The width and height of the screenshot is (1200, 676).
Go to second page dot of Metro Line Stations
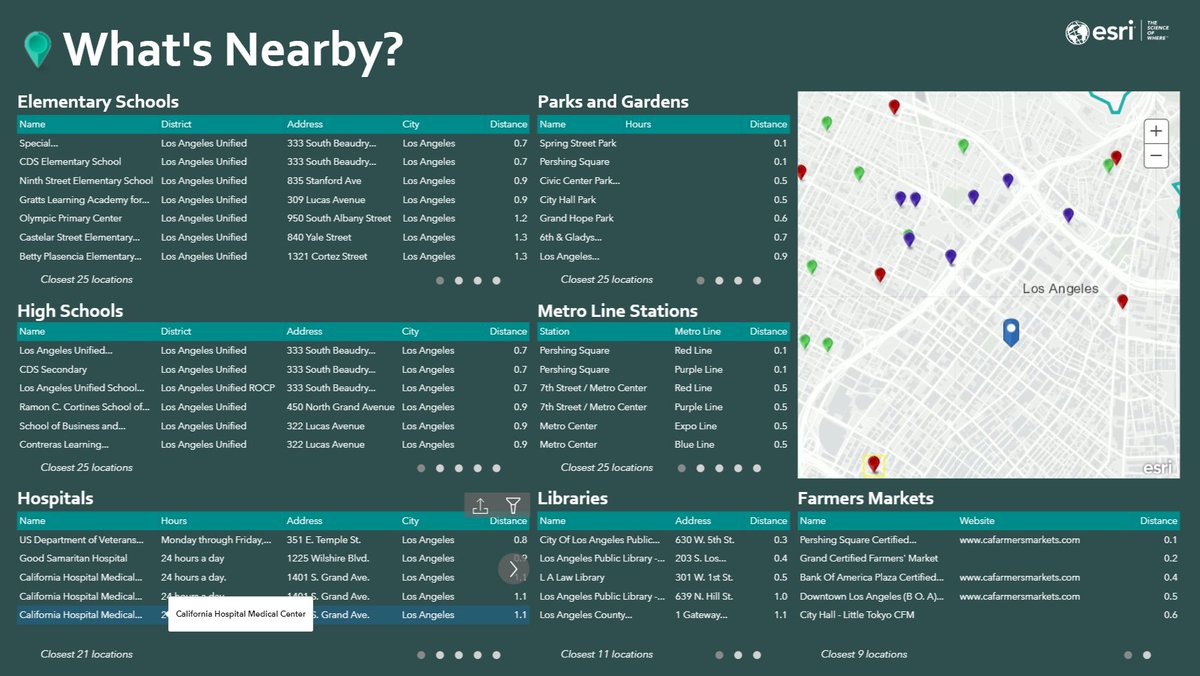point(701,468)
